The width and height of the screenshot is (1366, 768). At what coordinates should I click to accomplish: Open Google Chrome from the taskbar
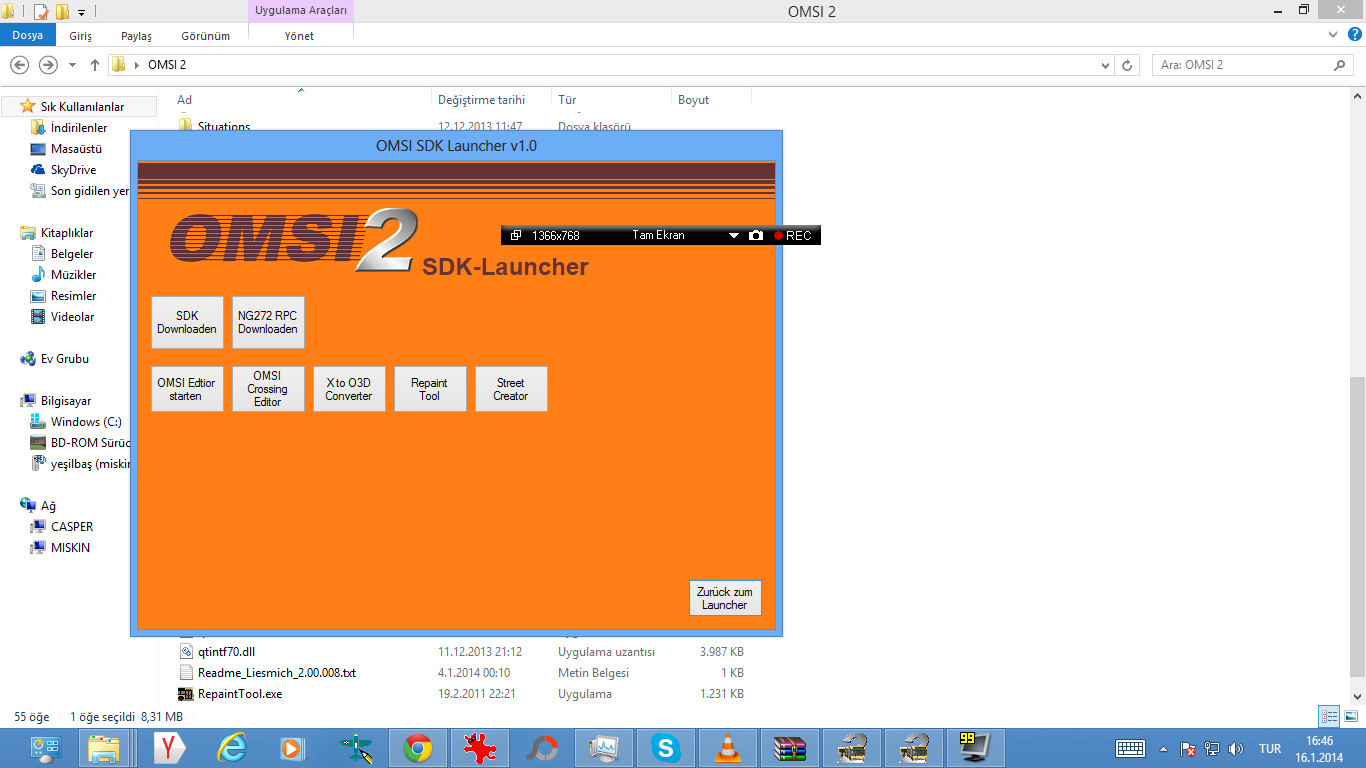417,747
